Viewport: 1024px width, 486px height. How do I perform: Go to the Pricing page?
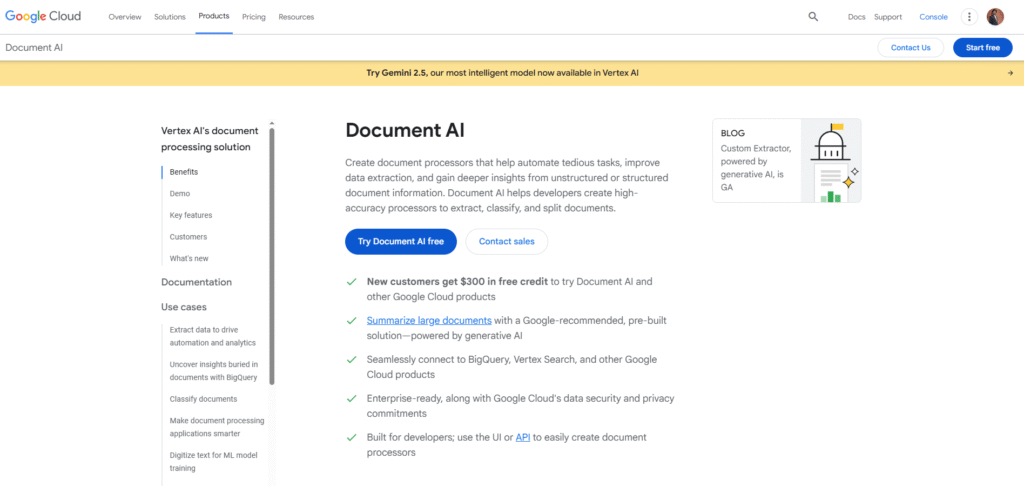(254, 17)
